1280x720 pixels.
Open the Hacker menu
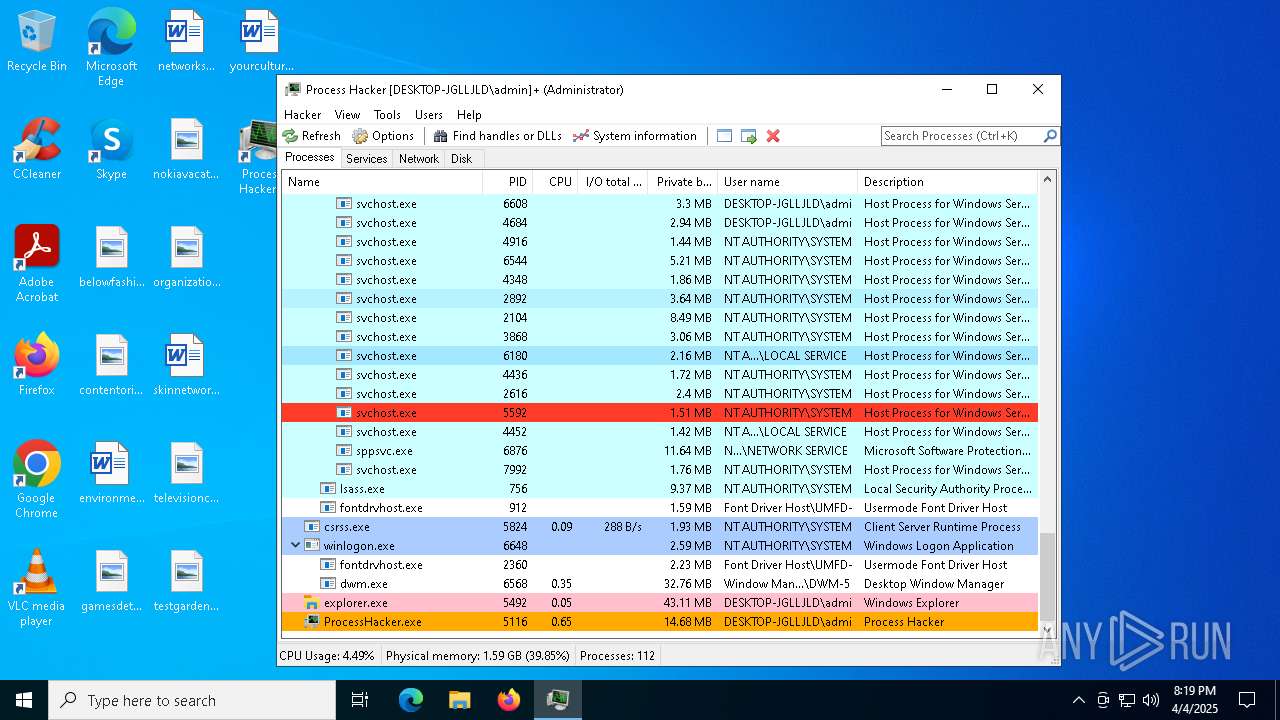point(303,115)
